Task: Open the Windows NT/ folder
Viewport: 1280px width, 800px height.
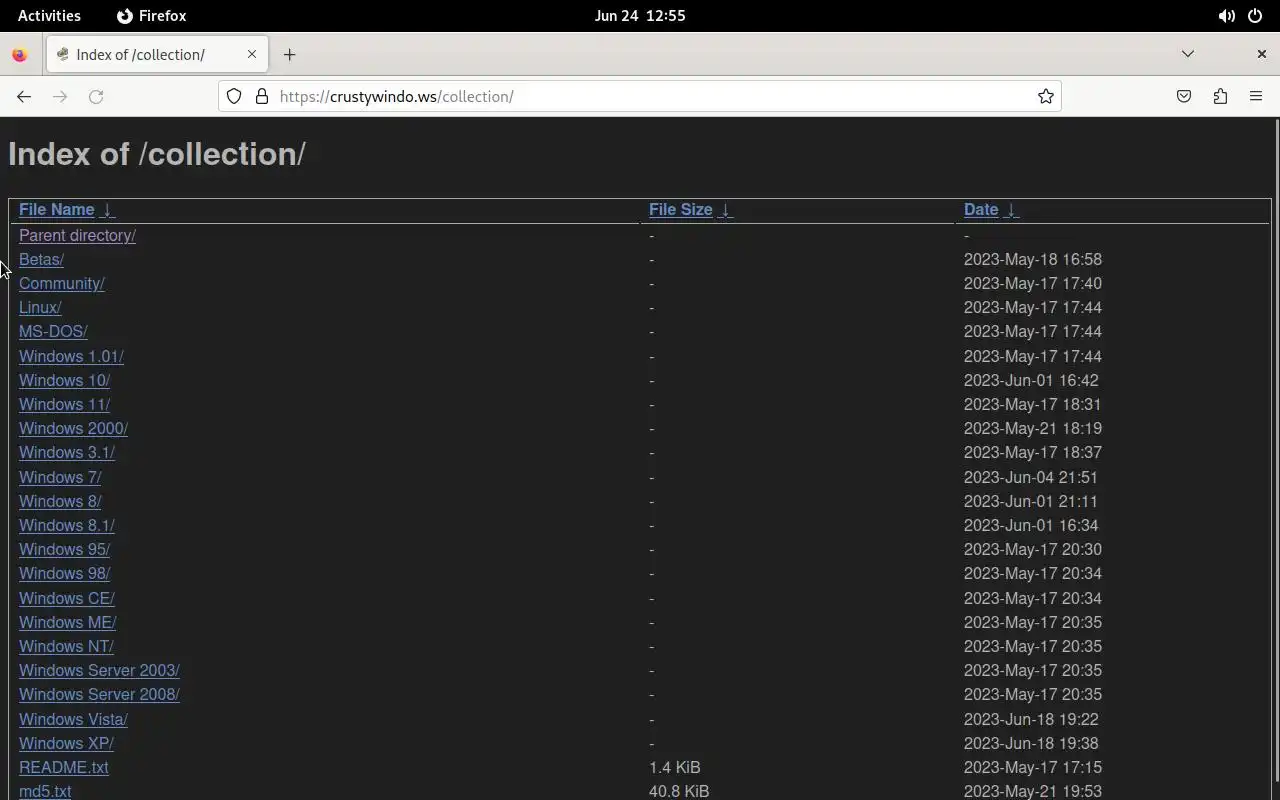Action: (x=66, y=646)
